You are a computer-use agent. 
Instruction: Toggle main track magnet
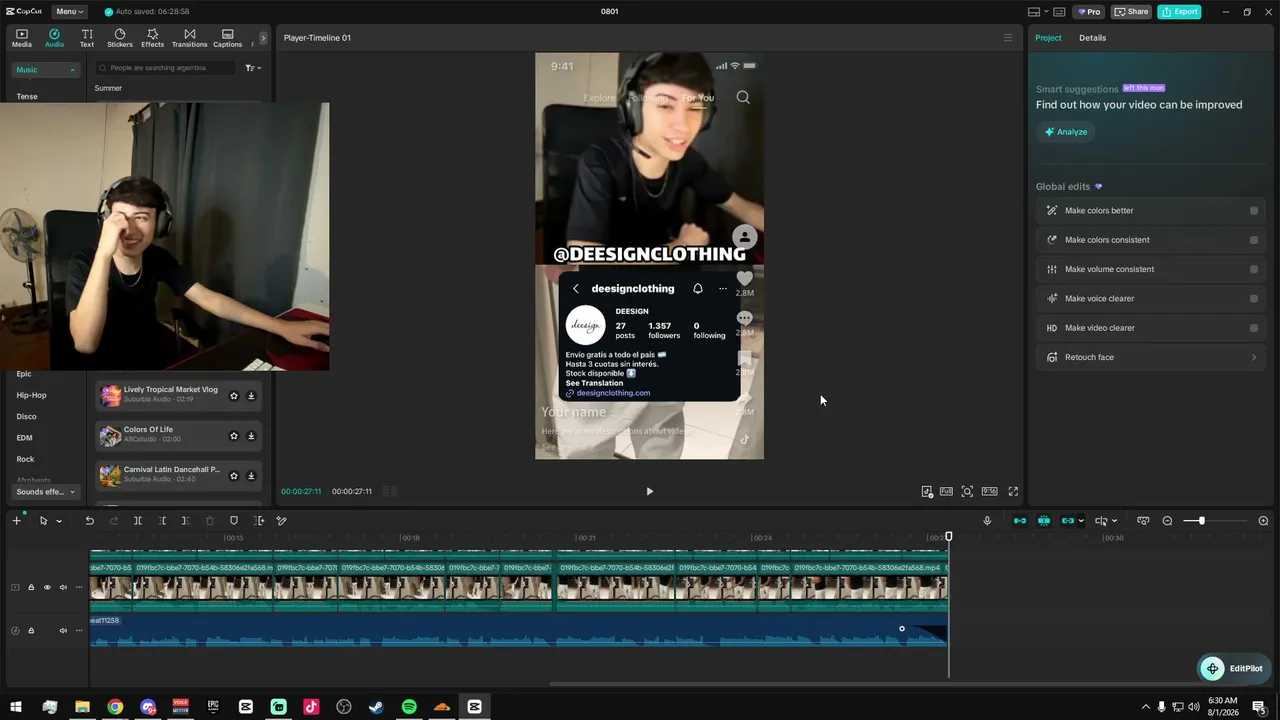tap(1020, 520)
